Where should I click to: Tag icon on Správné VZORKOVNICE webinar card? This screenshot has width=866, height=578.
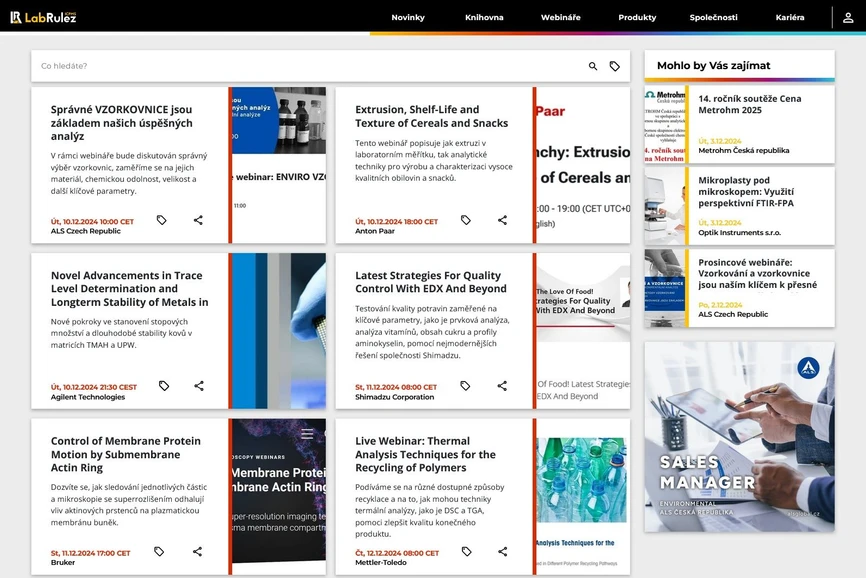[161, 220]
